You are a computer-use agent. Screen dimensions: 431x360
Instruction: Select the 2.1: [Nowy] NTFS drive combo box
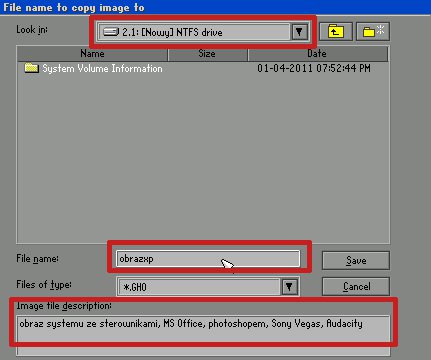[x=203, y=32]
